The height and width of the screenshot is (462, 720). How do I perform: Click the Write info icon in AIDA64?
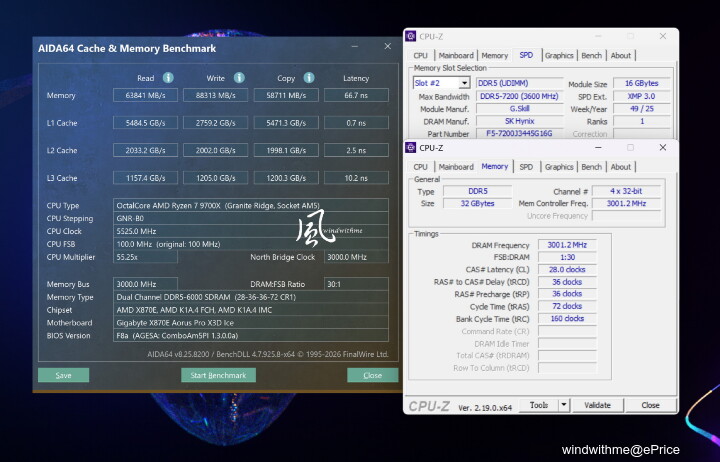pos(239,78)
